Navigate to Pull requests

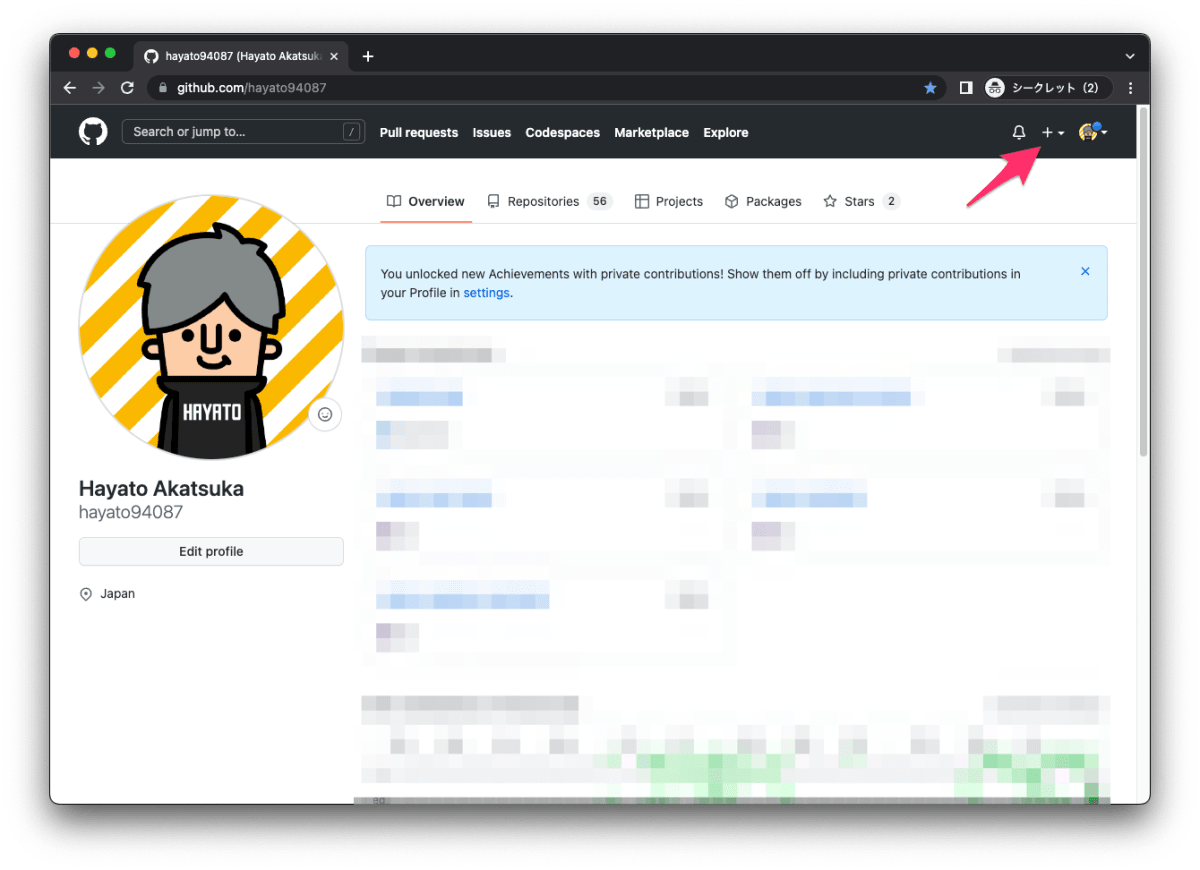click(x=418, y=132)
